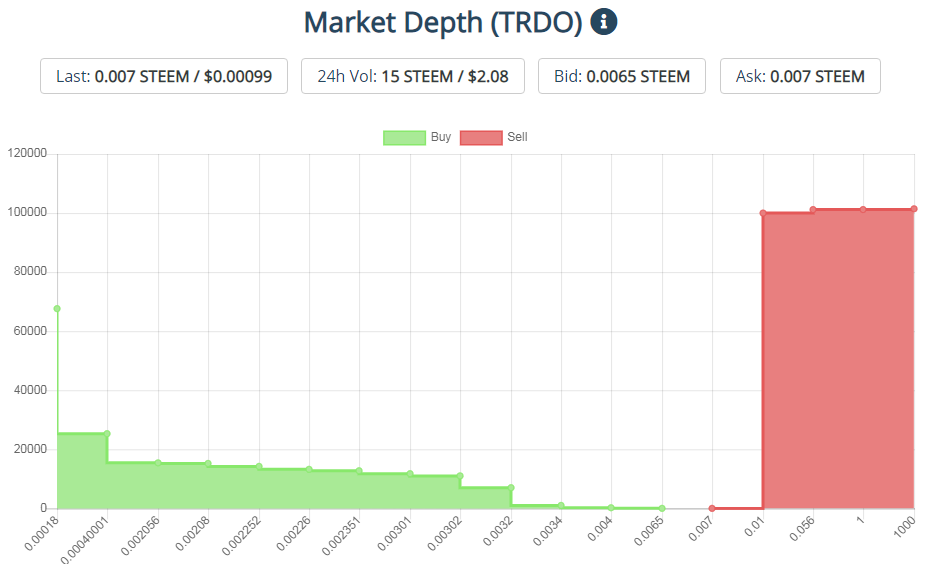Click the y-axis label 120000
Viewport: 933px width, 564px height.
[x=27, y=153]
